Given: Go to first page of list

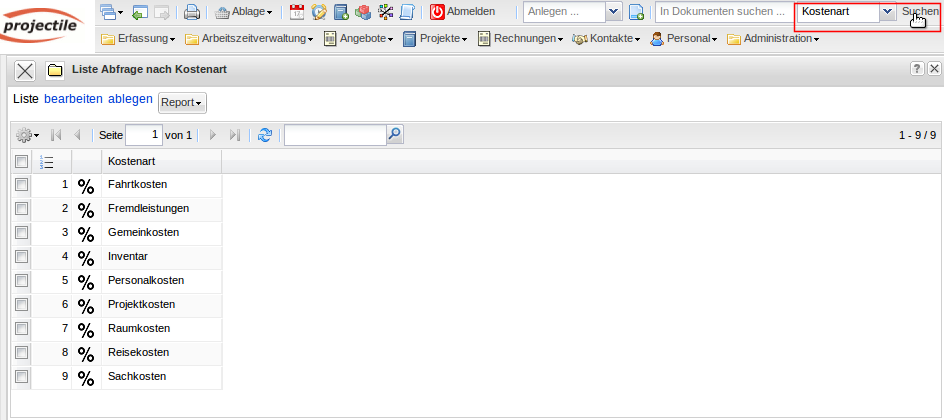Looking at the screenshot, I should point(56,135).
